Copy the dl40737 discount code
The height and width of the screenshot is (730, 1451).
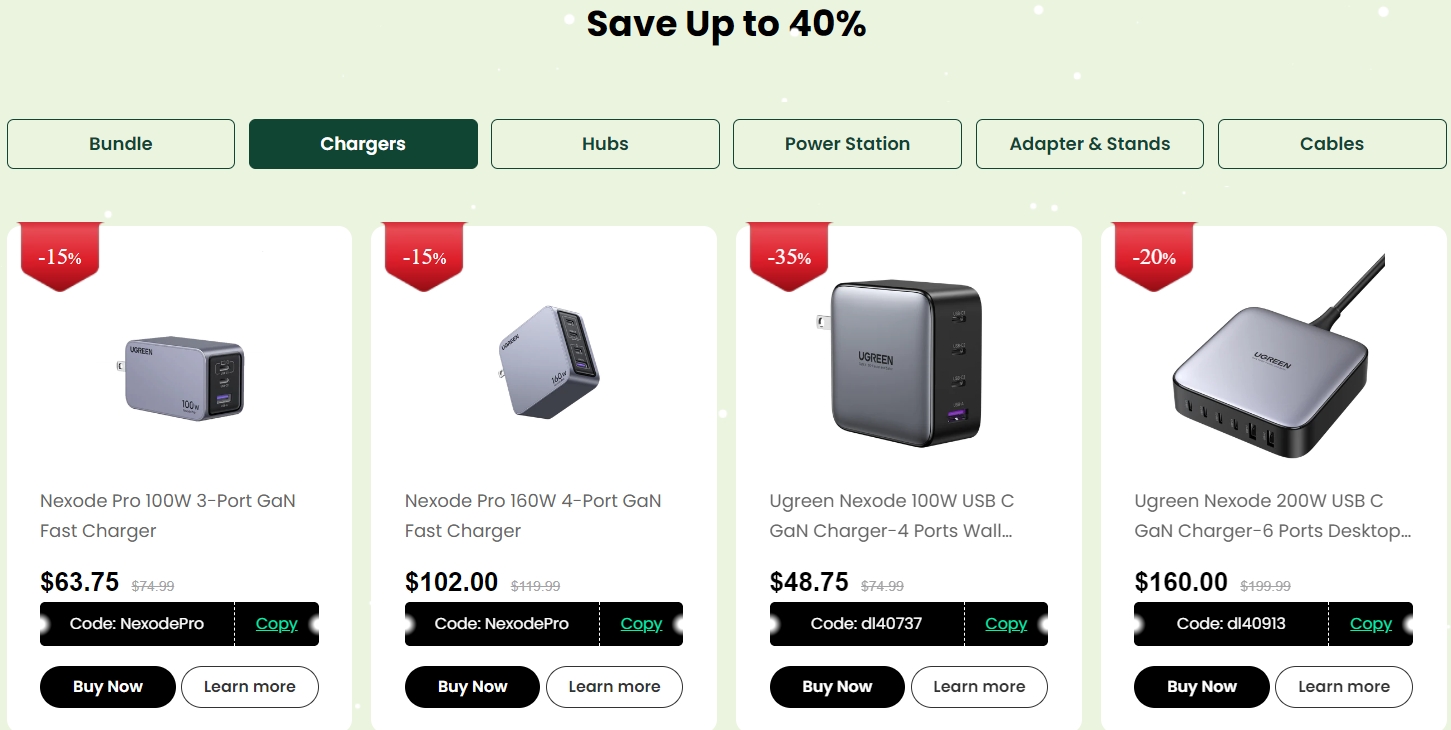(1006, 624)
